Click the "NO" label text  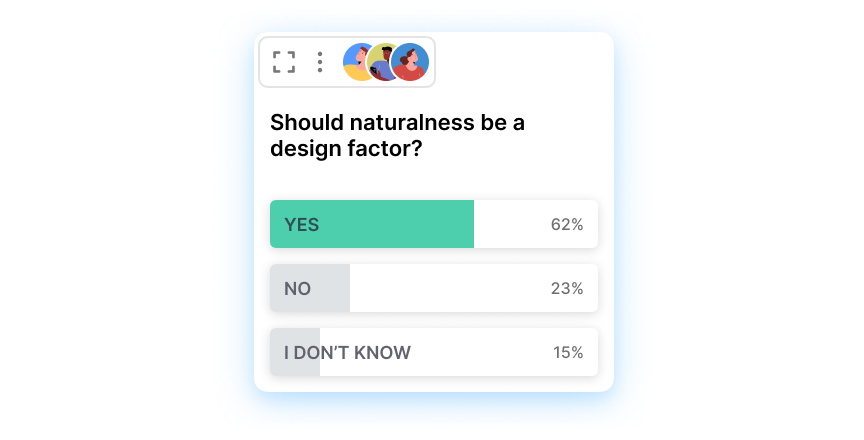coord(297,288)
